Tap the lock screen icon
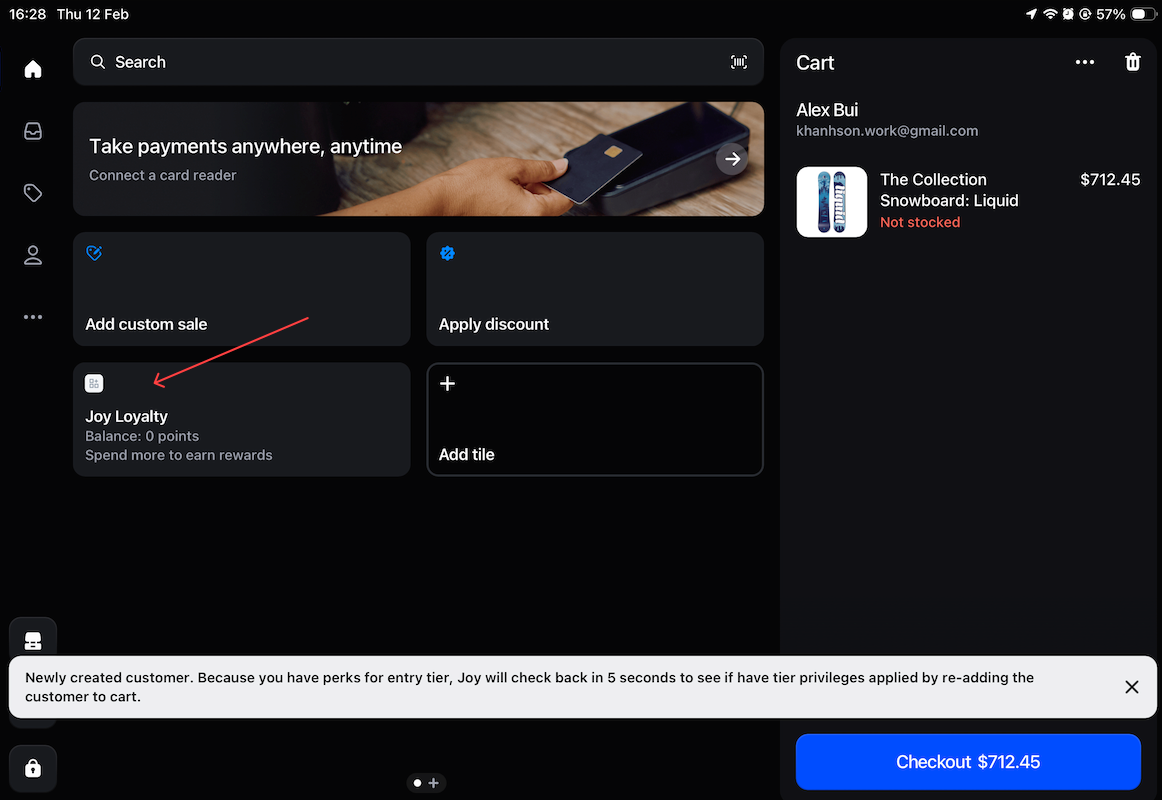1162x800 pixels. (x=33, y=768)
